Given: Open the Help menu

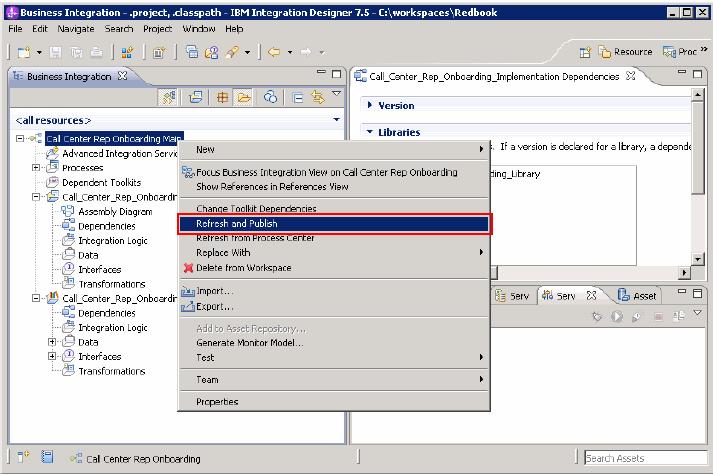Looking at the screenshot, I should pos(234,29).
